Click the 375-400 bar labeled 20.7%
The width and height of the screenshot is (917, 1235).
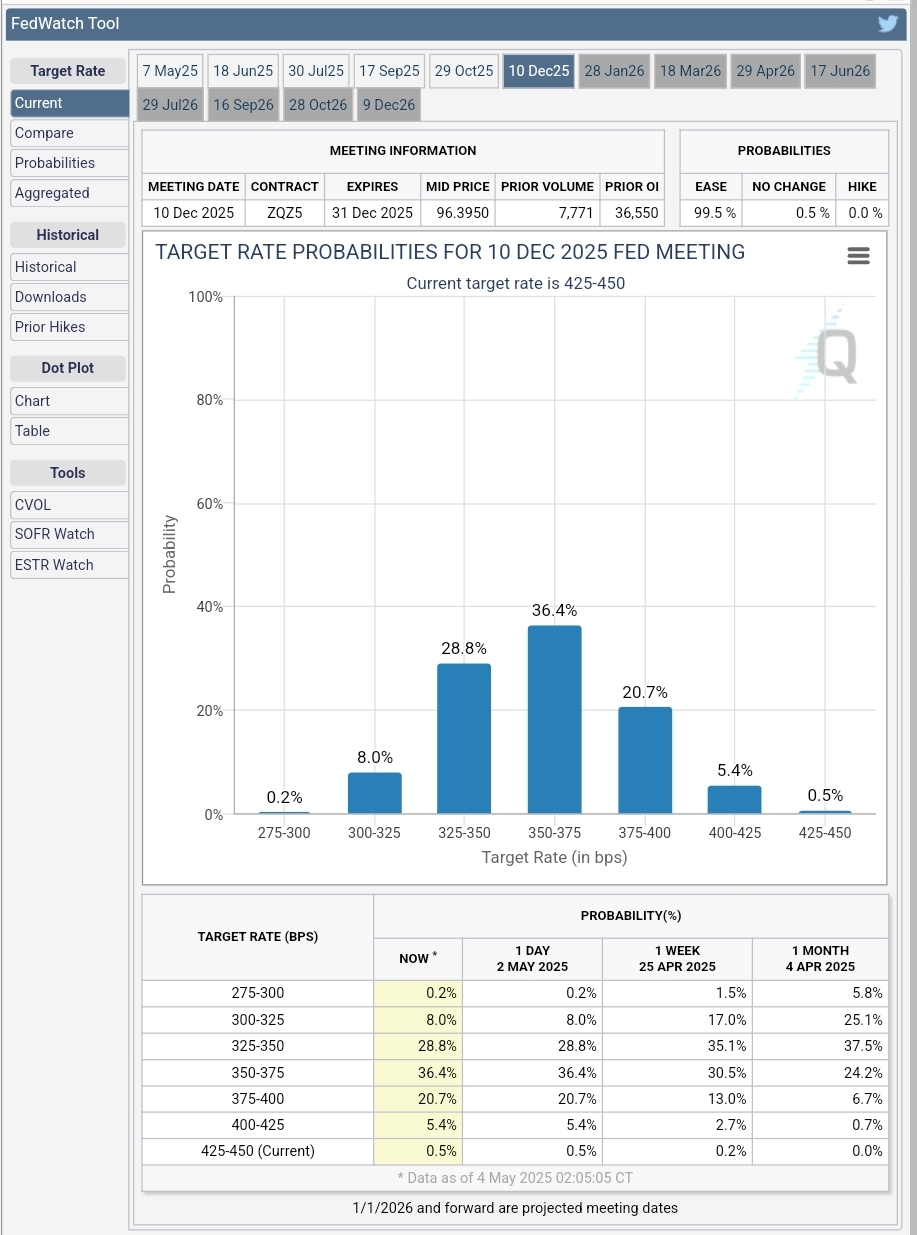(x=645, y=760)
